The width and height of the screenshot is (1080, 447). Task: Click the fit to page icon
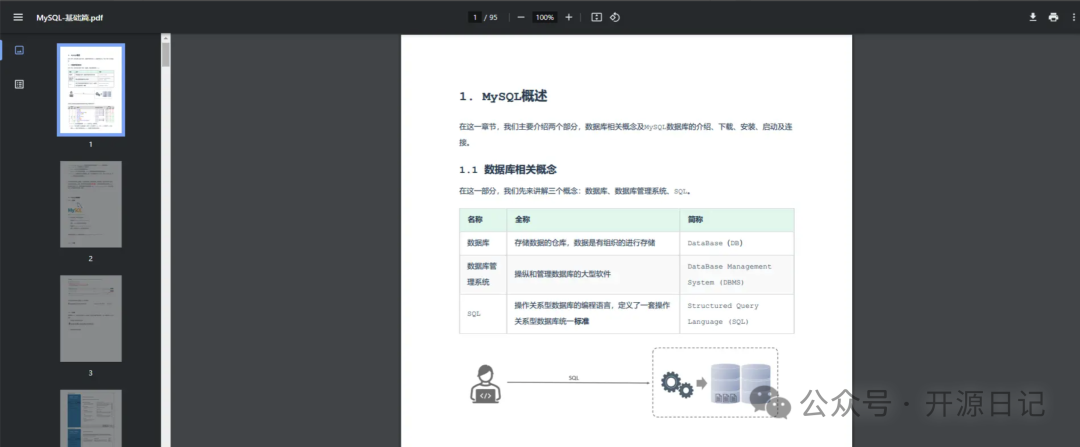tap(596, 17)
